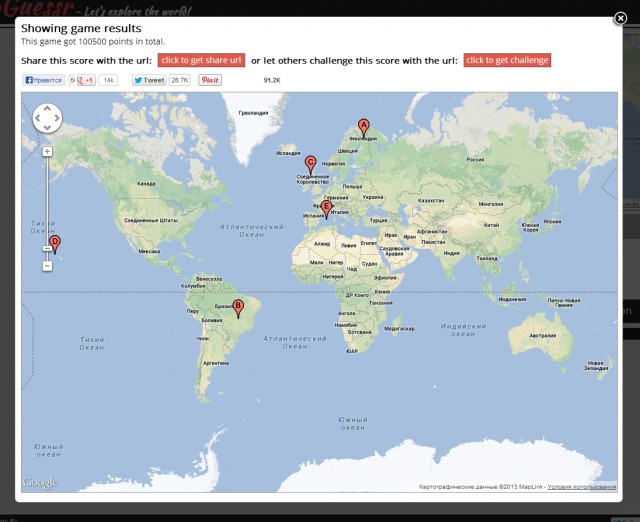Zoom out with the minus button
Image resolution: width=640 pixels, height=522 pixels.
point(47,266)
